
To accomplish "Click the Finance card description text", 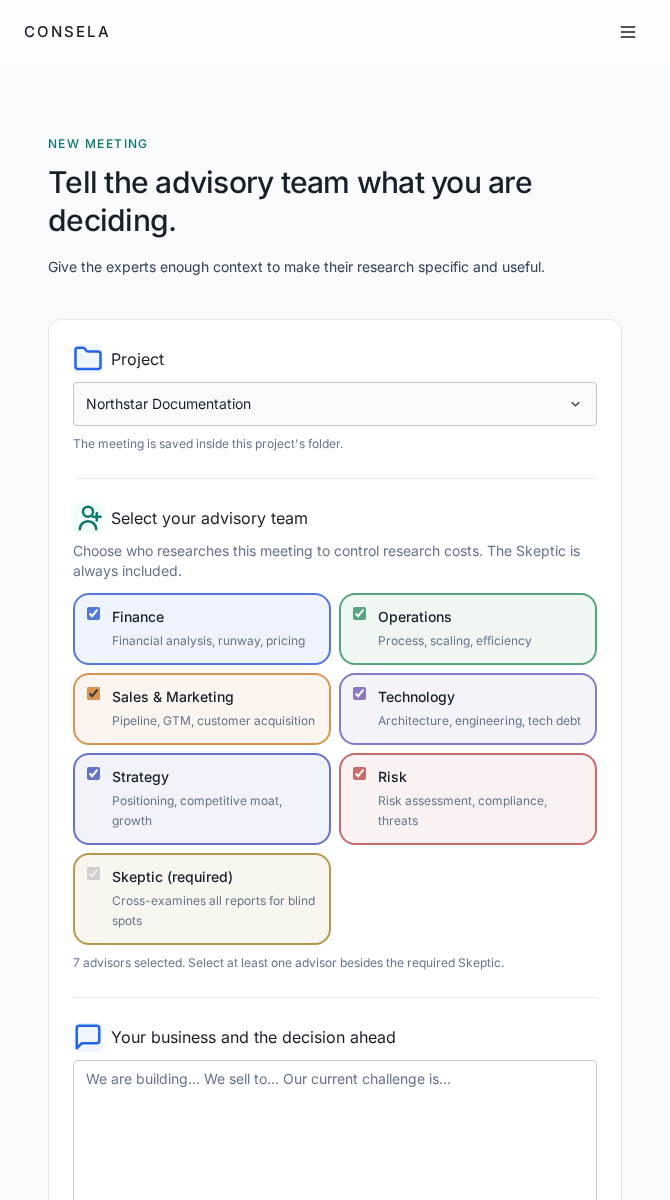I will (208, 641).
